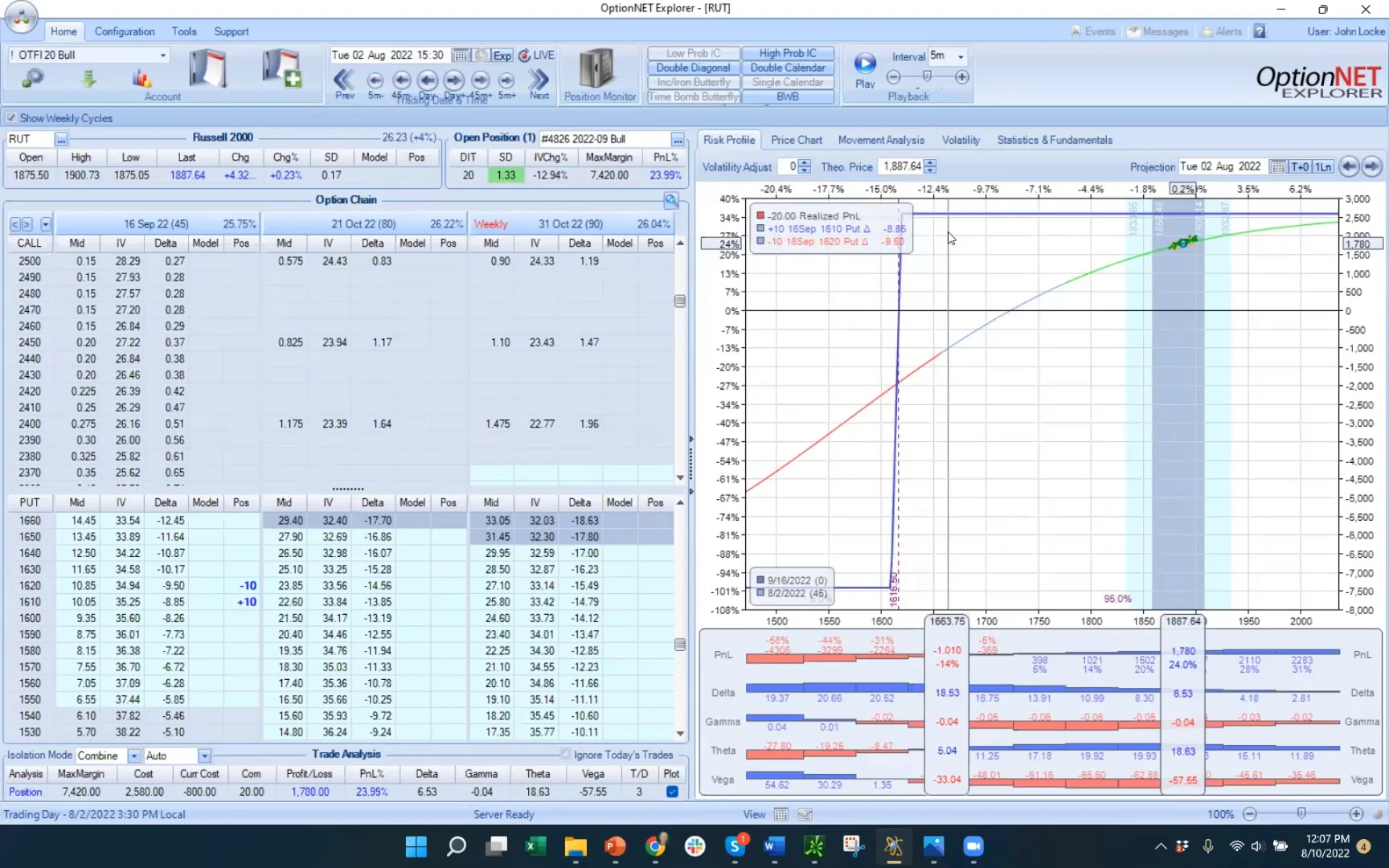Image resolution: width=1389 pixels, height=868 pixels.
Task: Open Zoom from the Windows taskbar
Action: (x=973, y=845)
